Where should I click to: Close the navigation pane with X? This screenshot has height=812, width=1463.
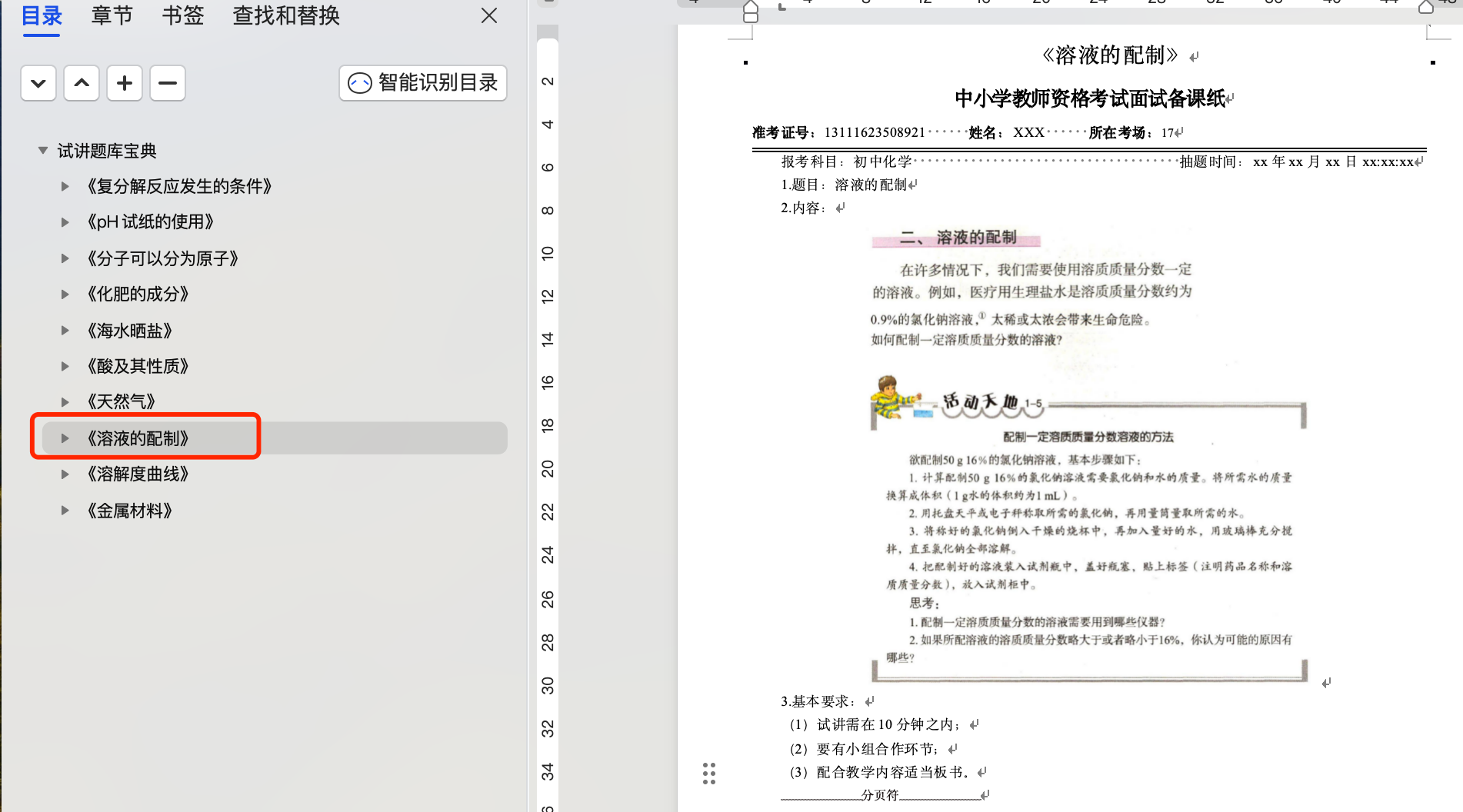489,15
